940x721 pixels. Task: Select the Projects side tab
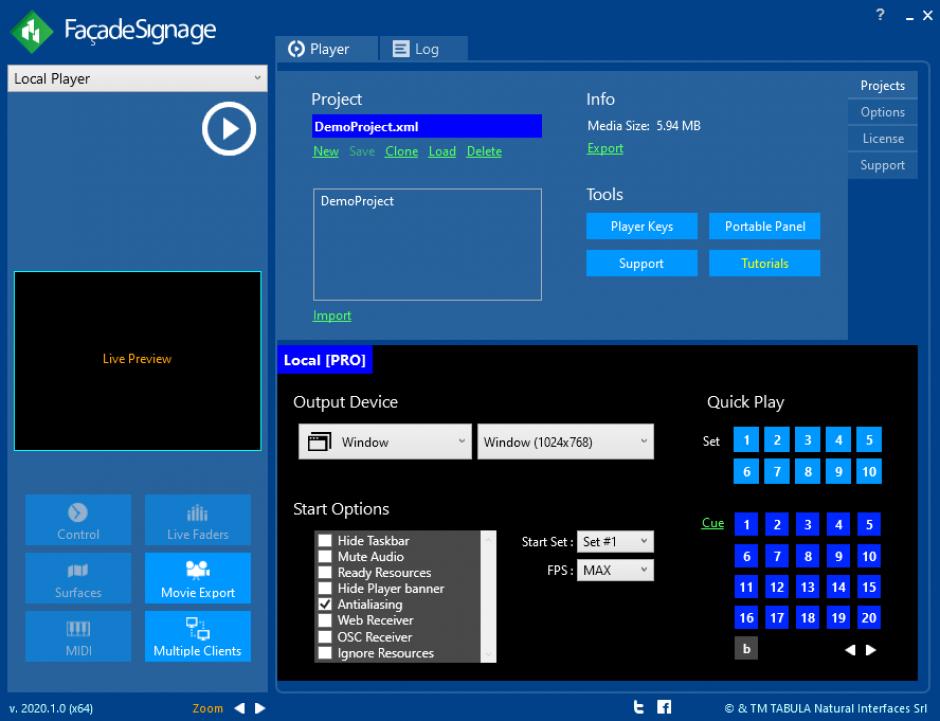click(882, 85)
